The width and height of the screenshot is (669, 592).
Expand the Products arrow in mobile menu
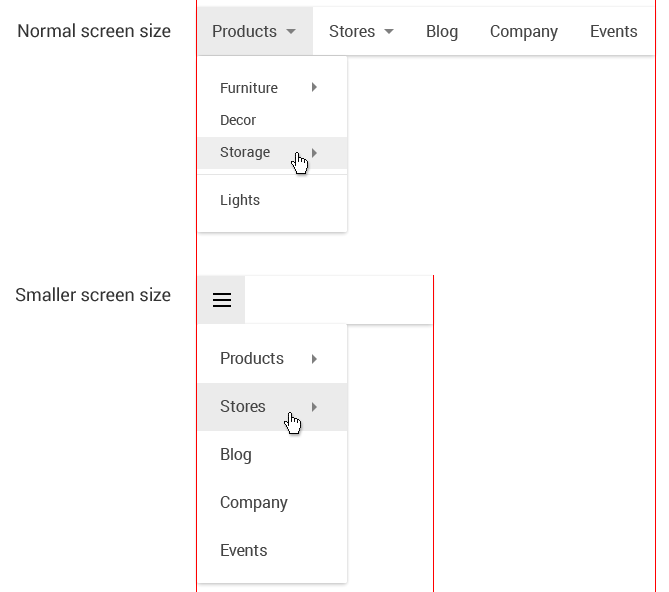tap(314, 359)
